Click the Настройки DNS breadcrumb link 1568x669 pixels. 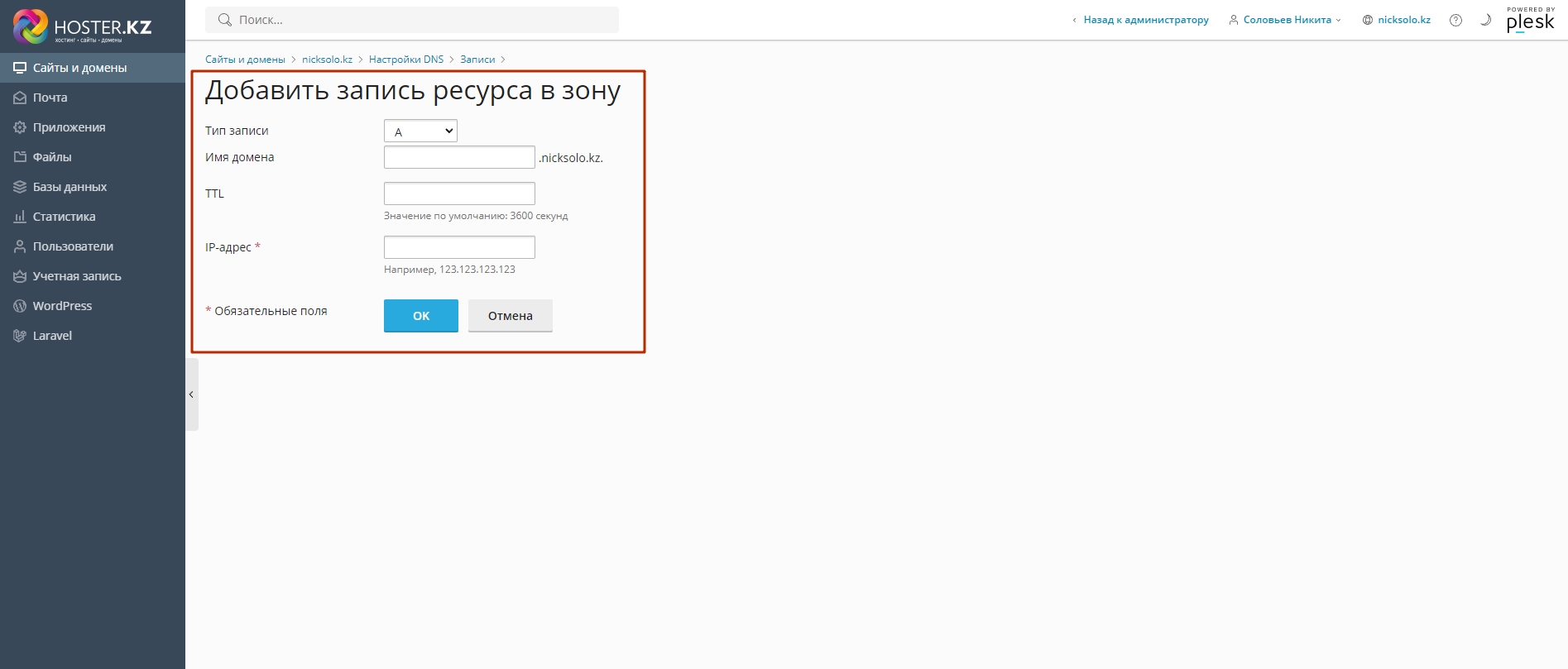(406, 60)
